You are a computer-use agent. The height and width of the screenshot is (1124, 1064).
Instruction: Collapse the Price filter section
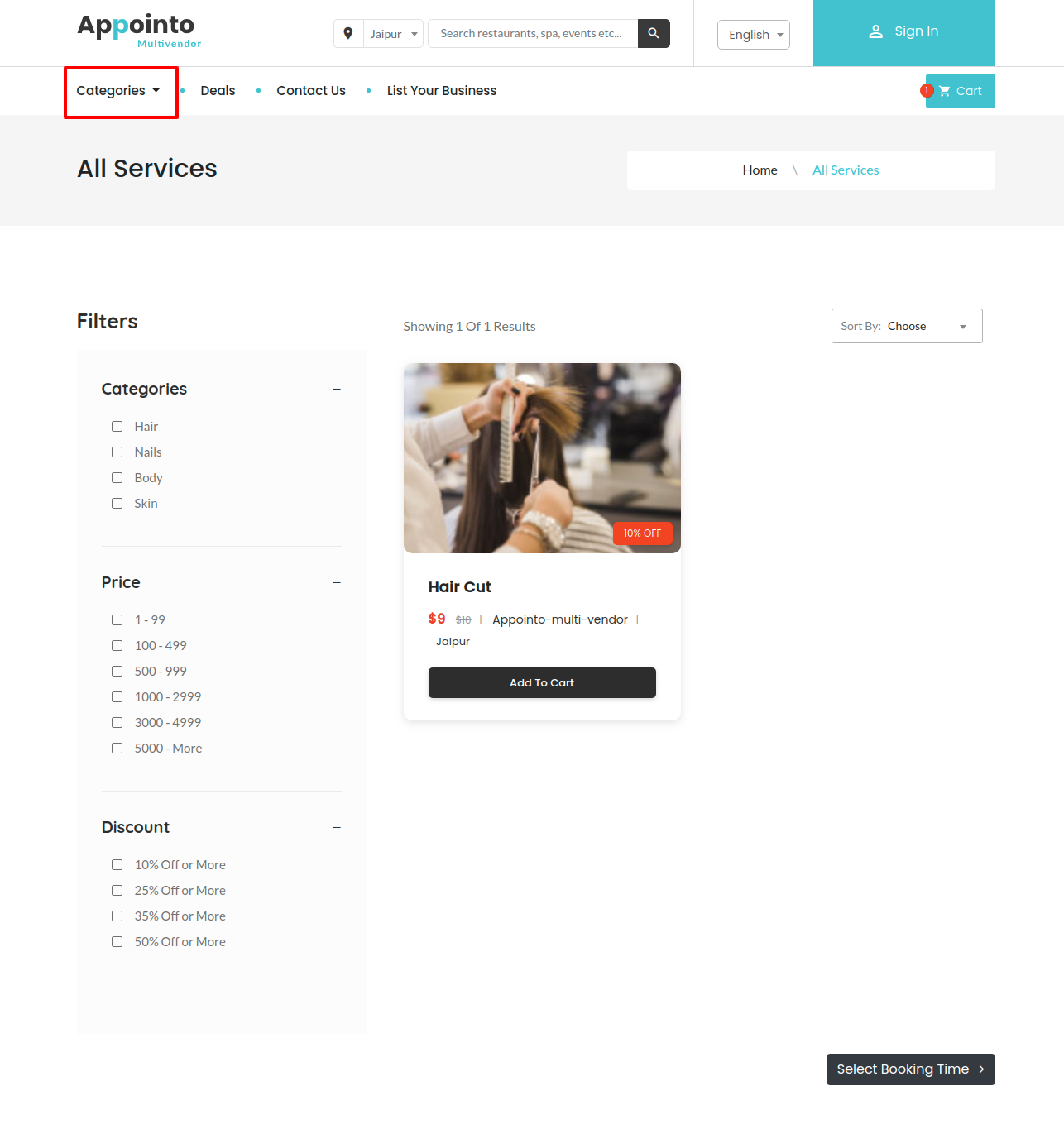pos(337,582)
